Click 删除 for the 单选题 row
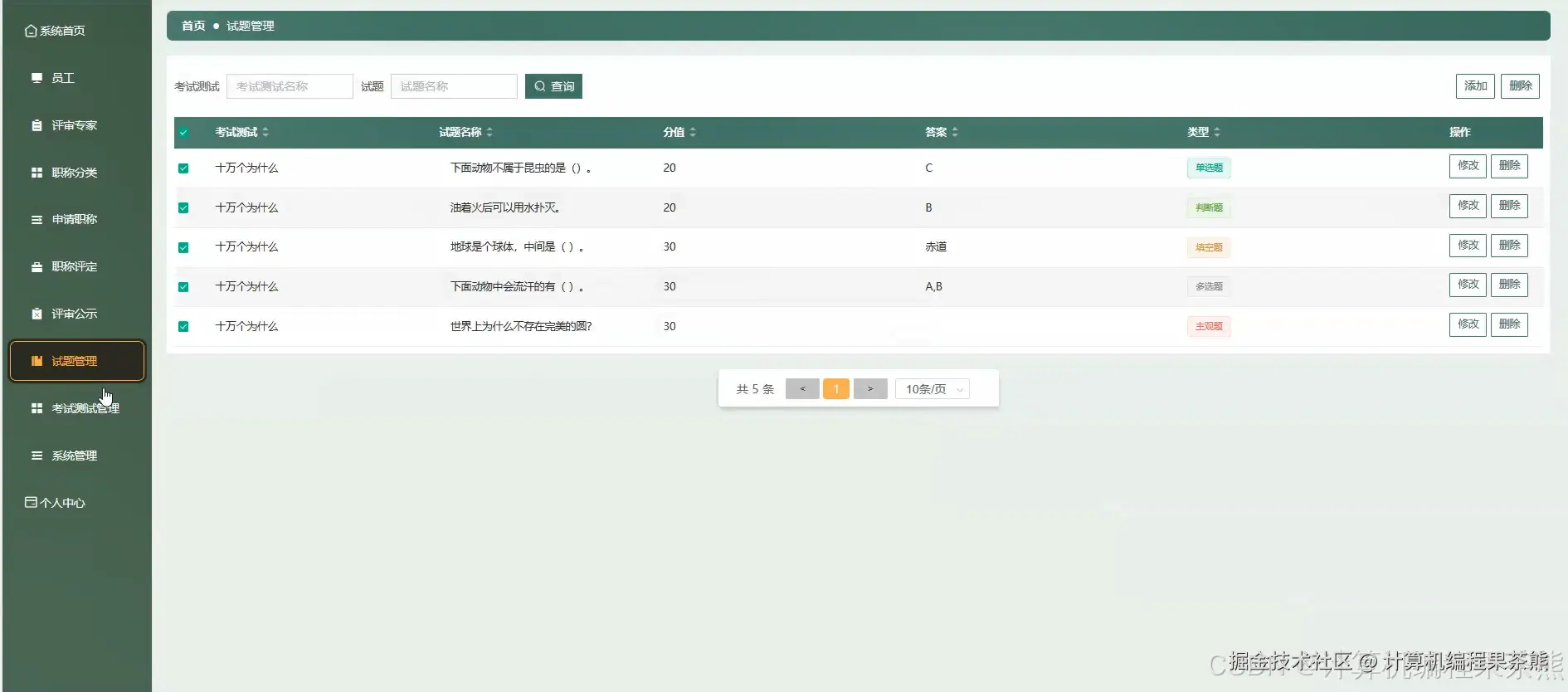Screen dimensions: 1568x692 coord(1509,166)
